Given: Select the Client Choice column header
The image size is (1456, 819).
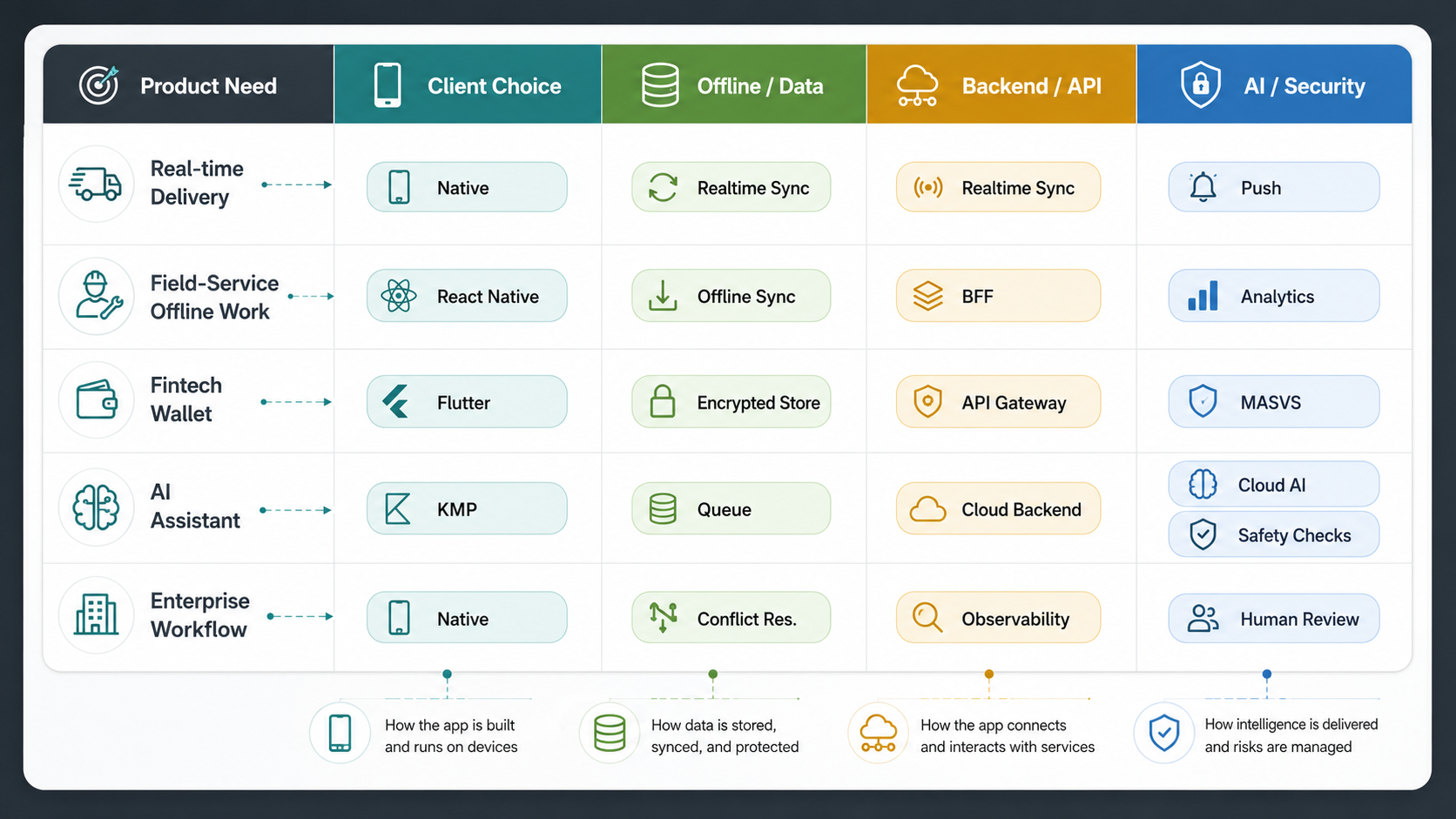Looking at the screenshot, I should coord(468,84).
